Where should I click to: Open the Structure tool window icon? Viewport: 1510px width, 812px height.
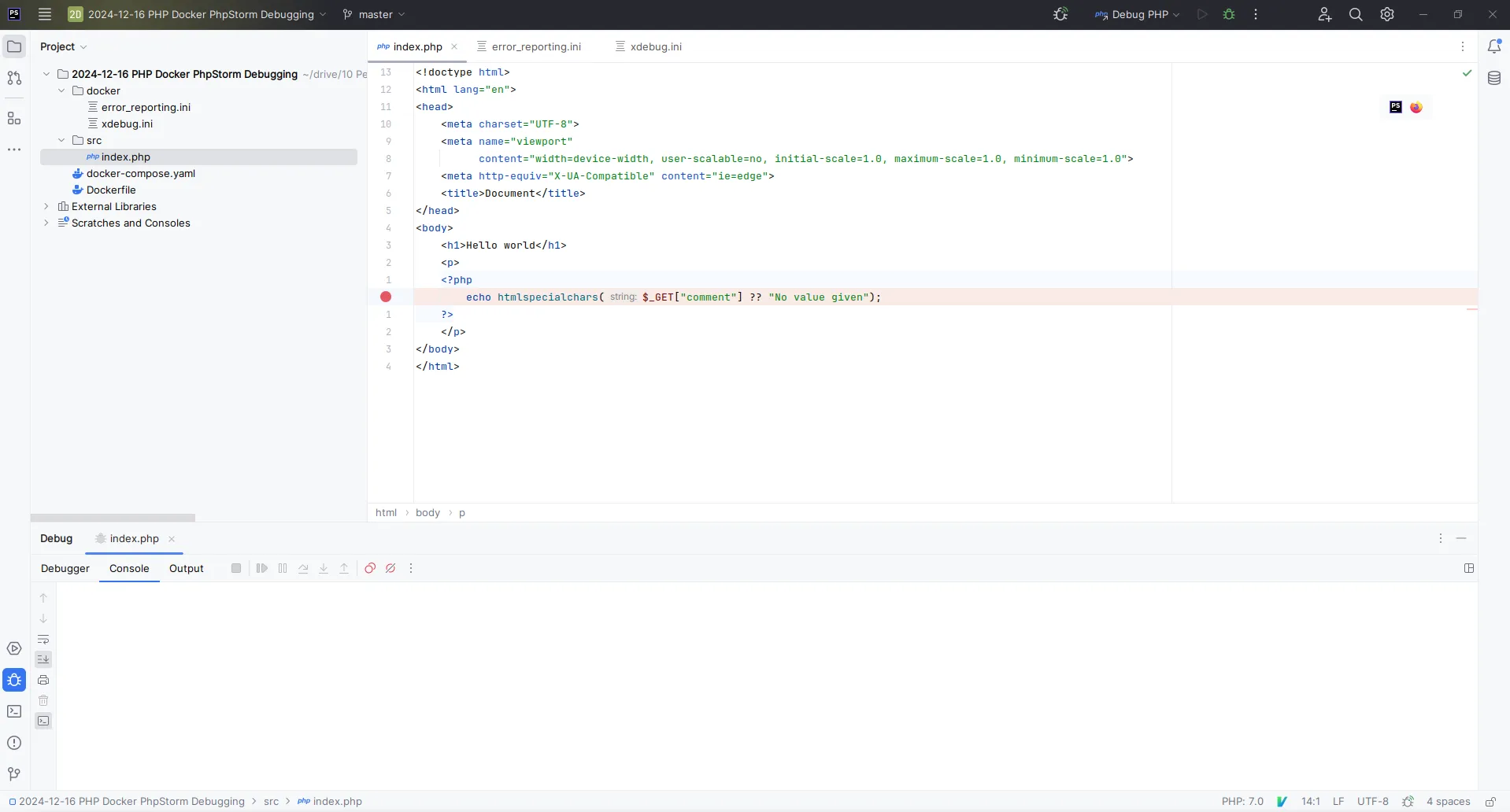pos(14,119)
